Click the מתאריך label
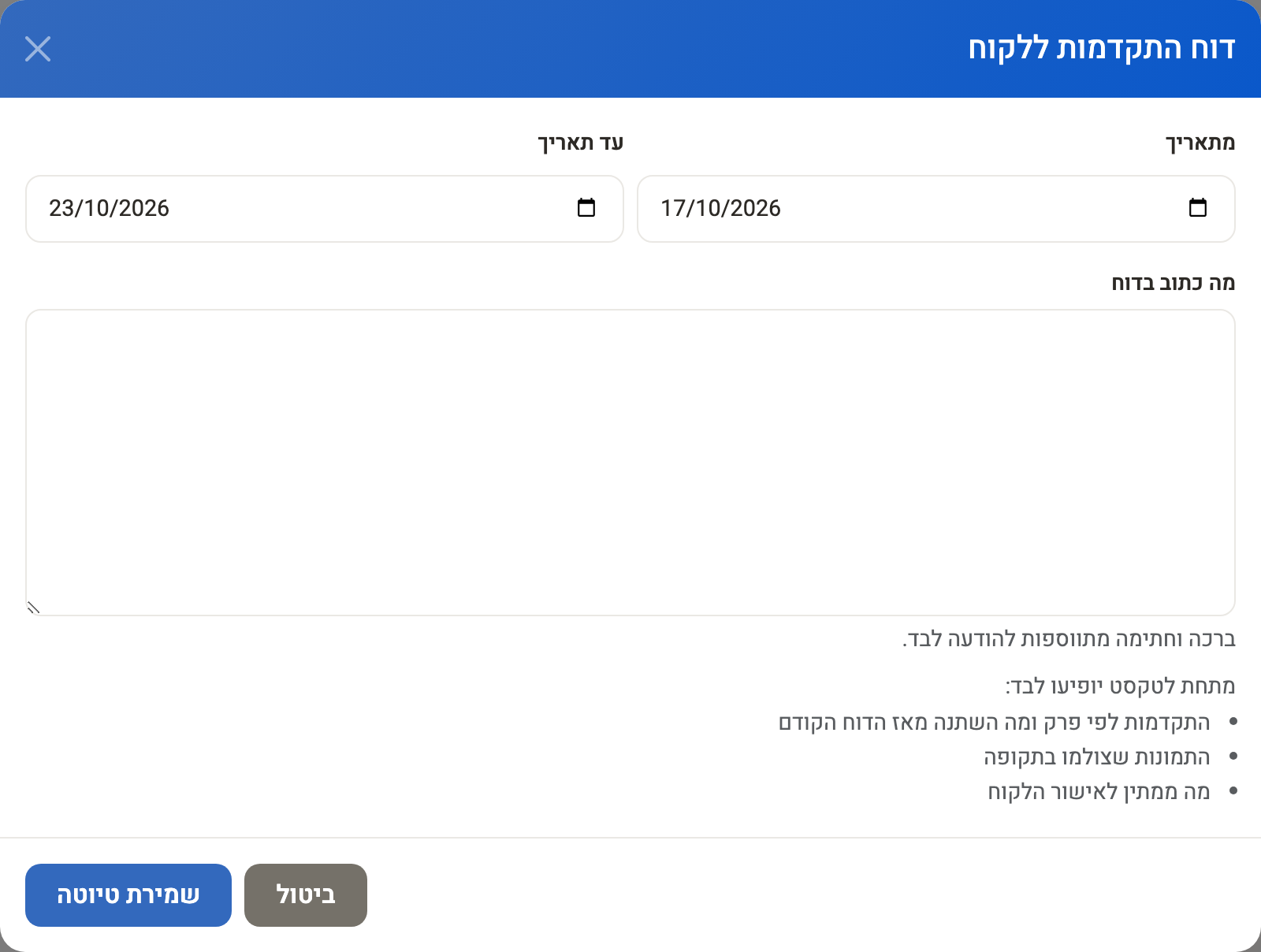 pyautogui.click(x=1200, y=143)
